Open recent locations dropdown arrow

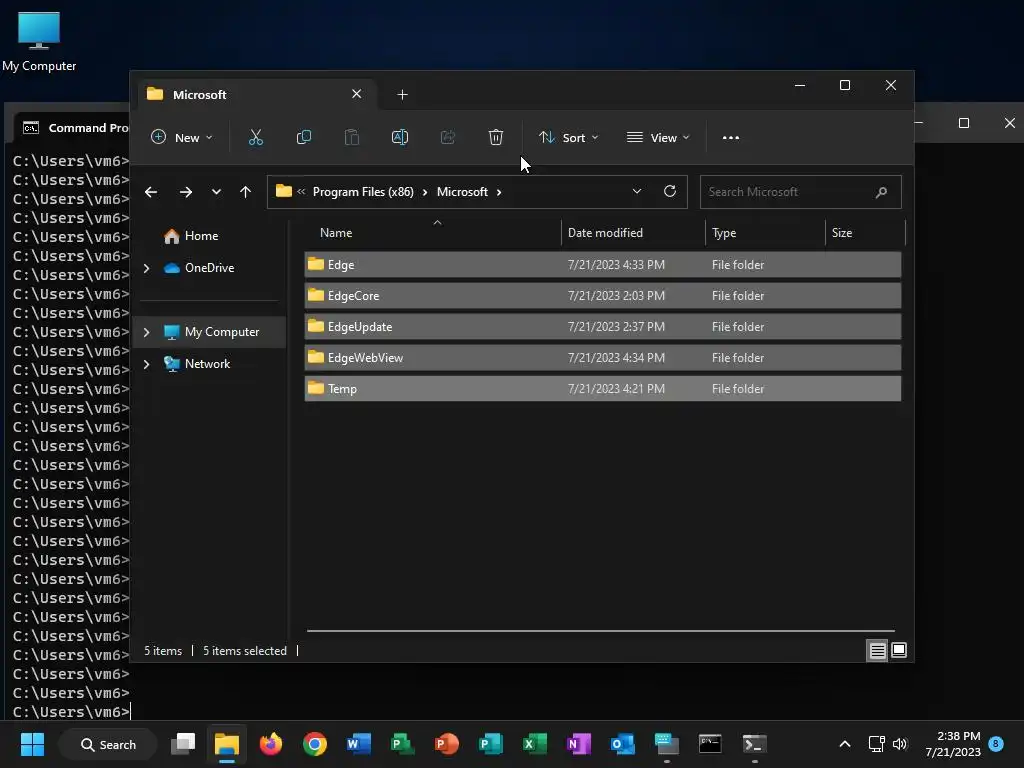[216, 192]
